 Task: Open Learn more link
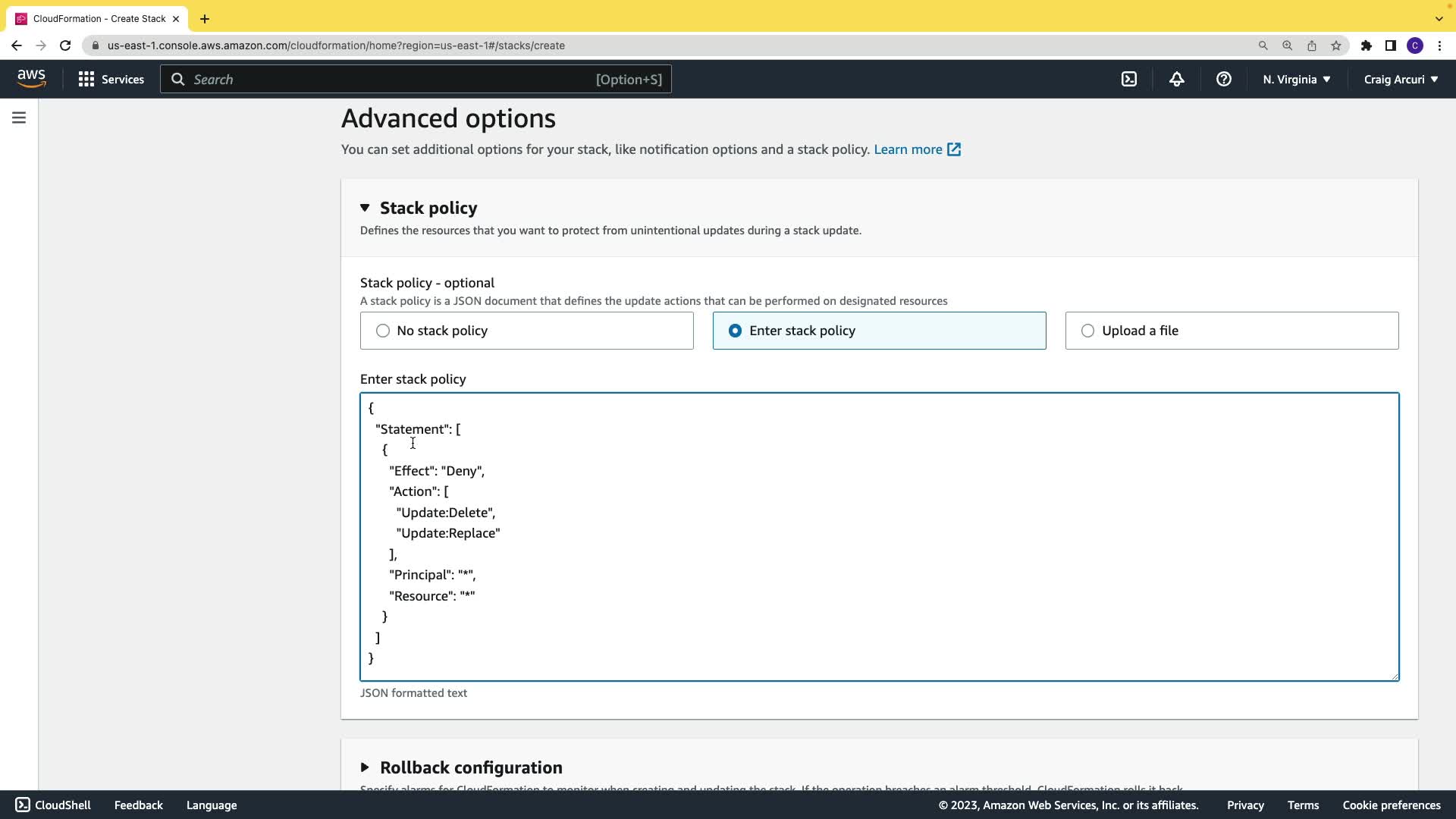[x=916, y=149]
